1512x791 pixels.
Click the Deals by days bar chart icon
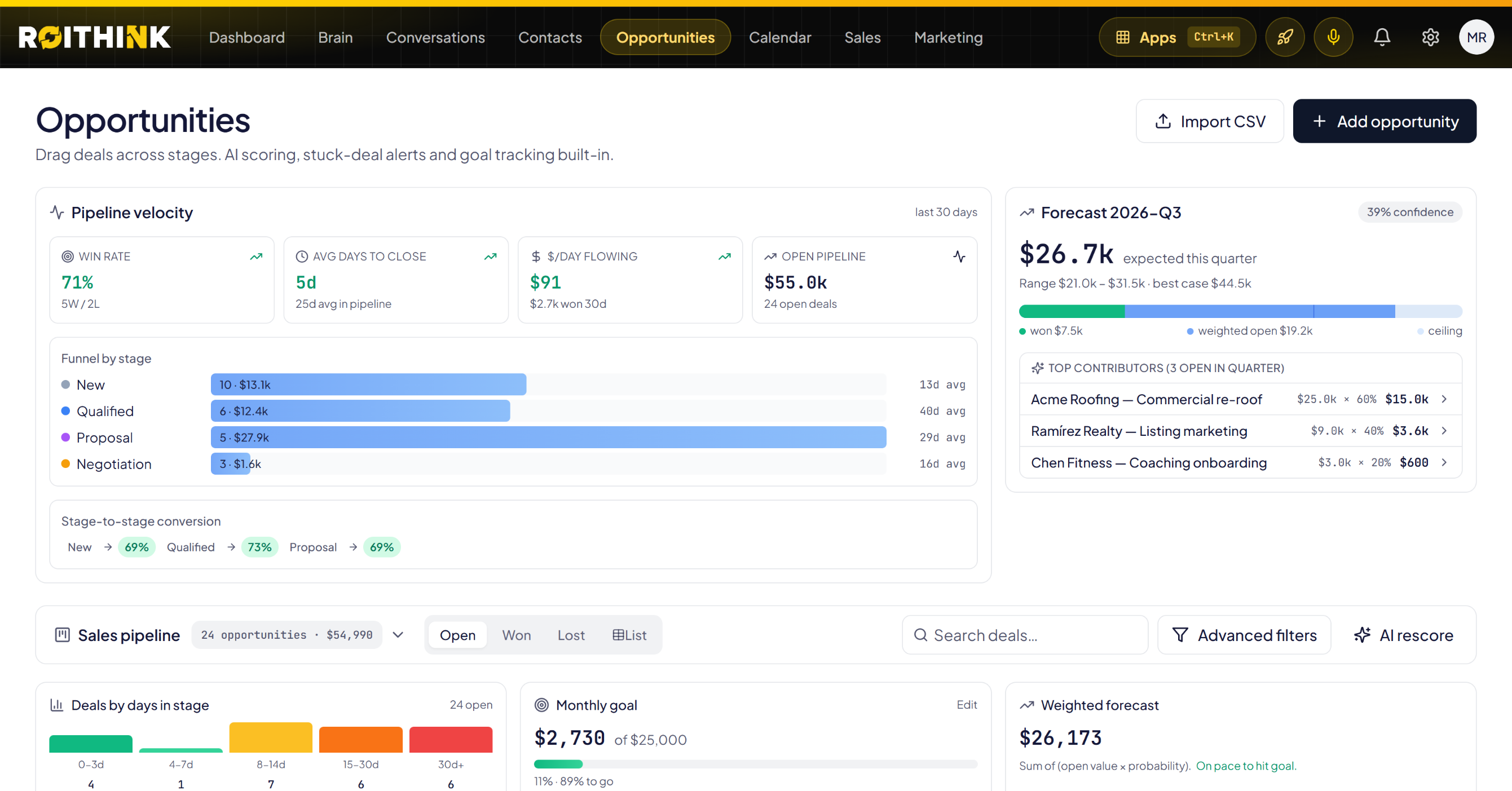click(x=57, y=705)
